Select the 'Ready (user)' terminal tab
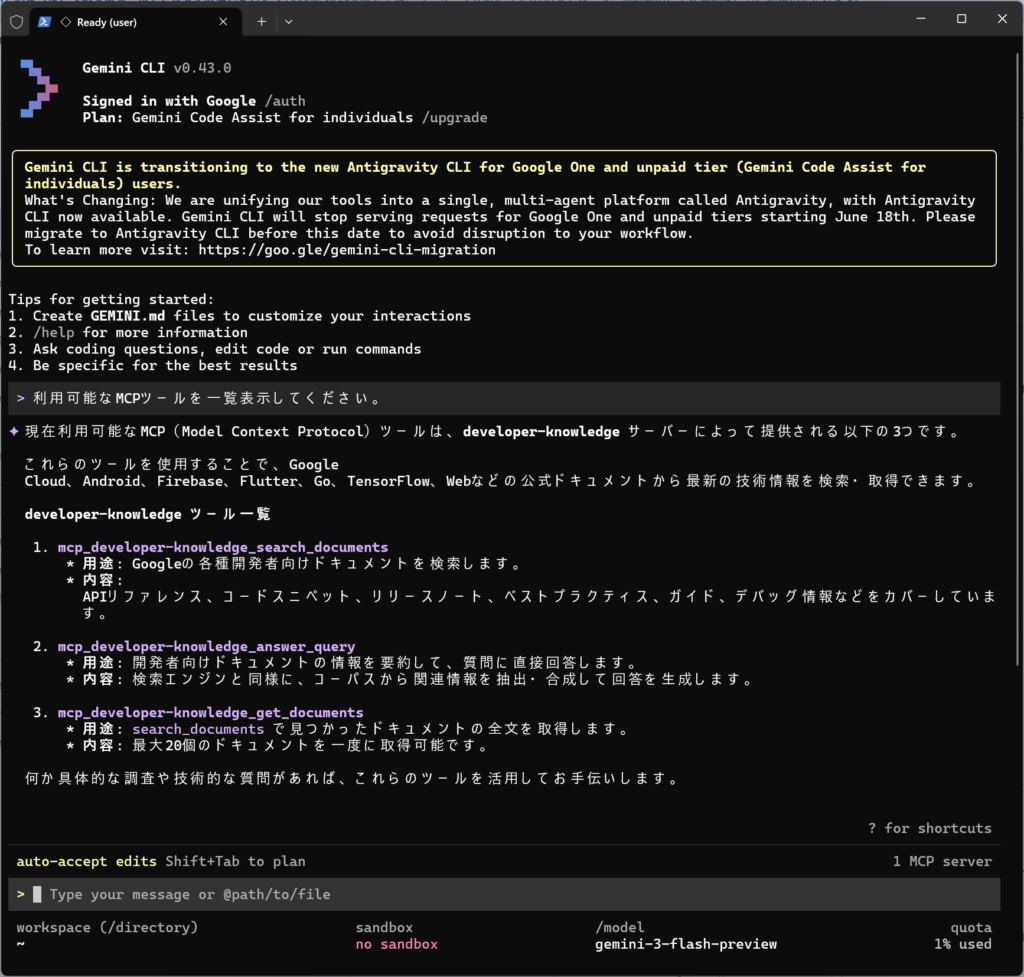1024x977 pixels. (x=134, y=22)
